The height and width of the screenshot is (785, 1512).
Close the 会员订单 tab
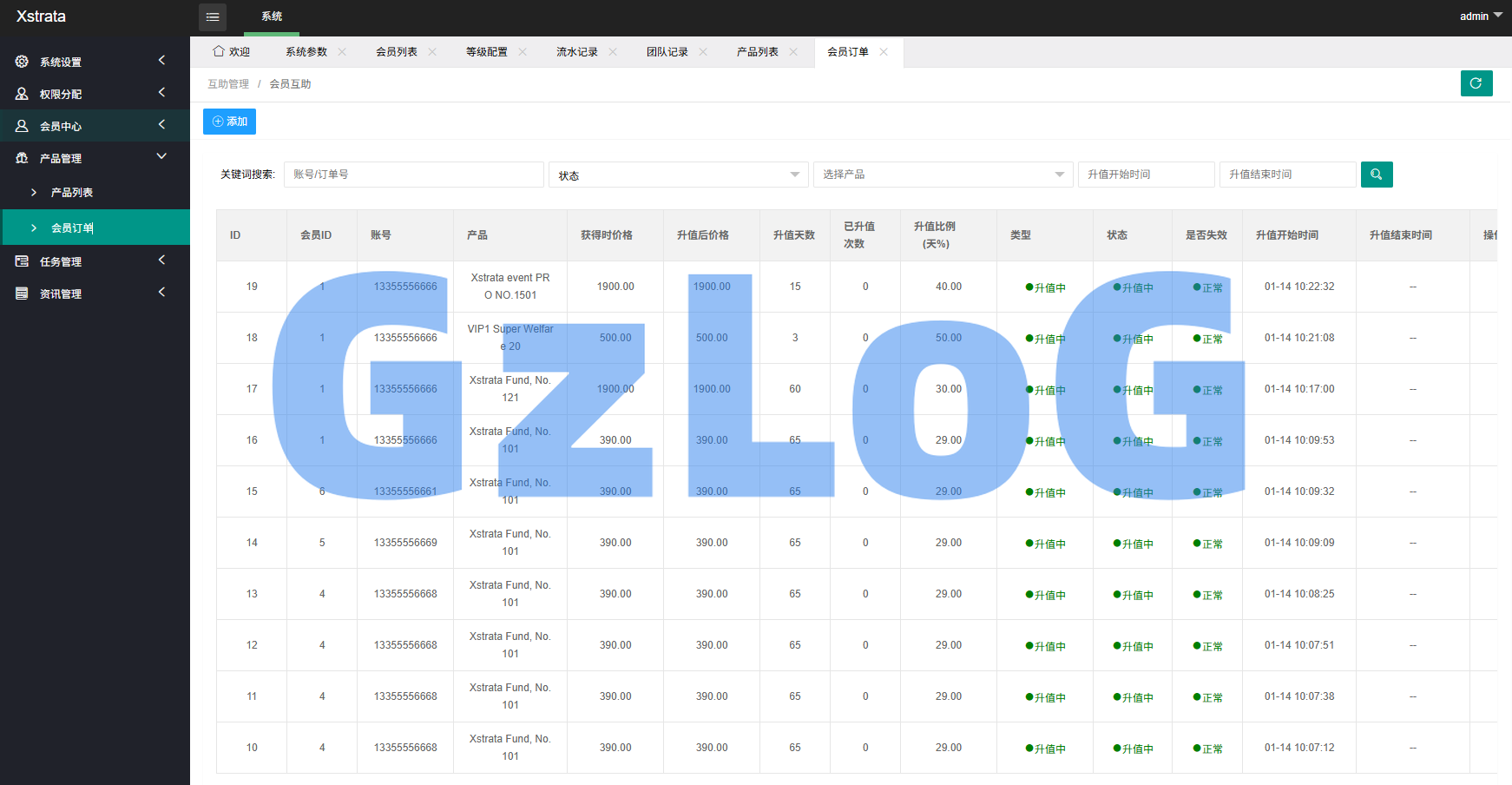tap(884, 52)
